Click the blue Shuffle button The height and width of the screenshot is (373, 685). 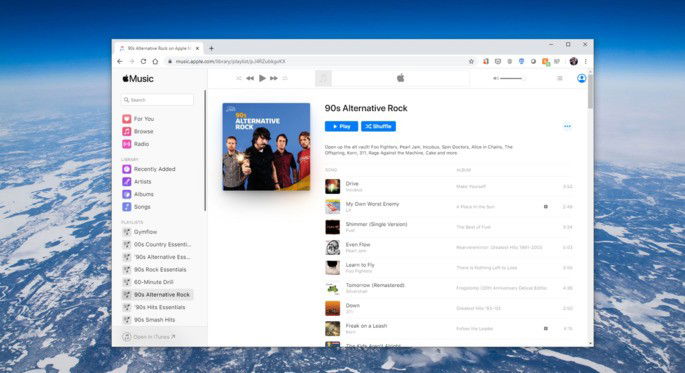pyautogui.click(x=378, y=126)
